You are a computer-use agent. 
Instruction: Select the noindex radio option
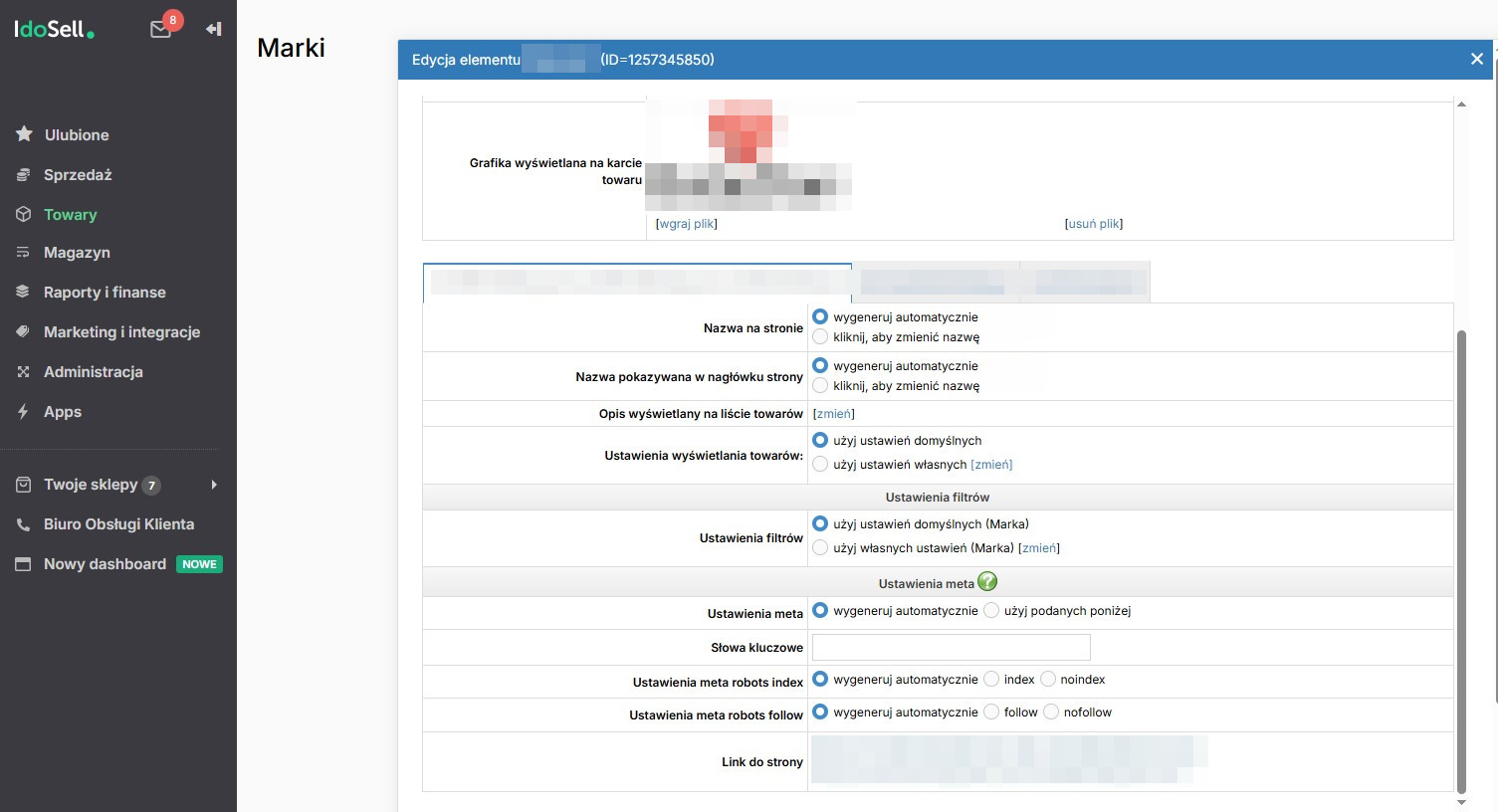tap(1048, 680)
